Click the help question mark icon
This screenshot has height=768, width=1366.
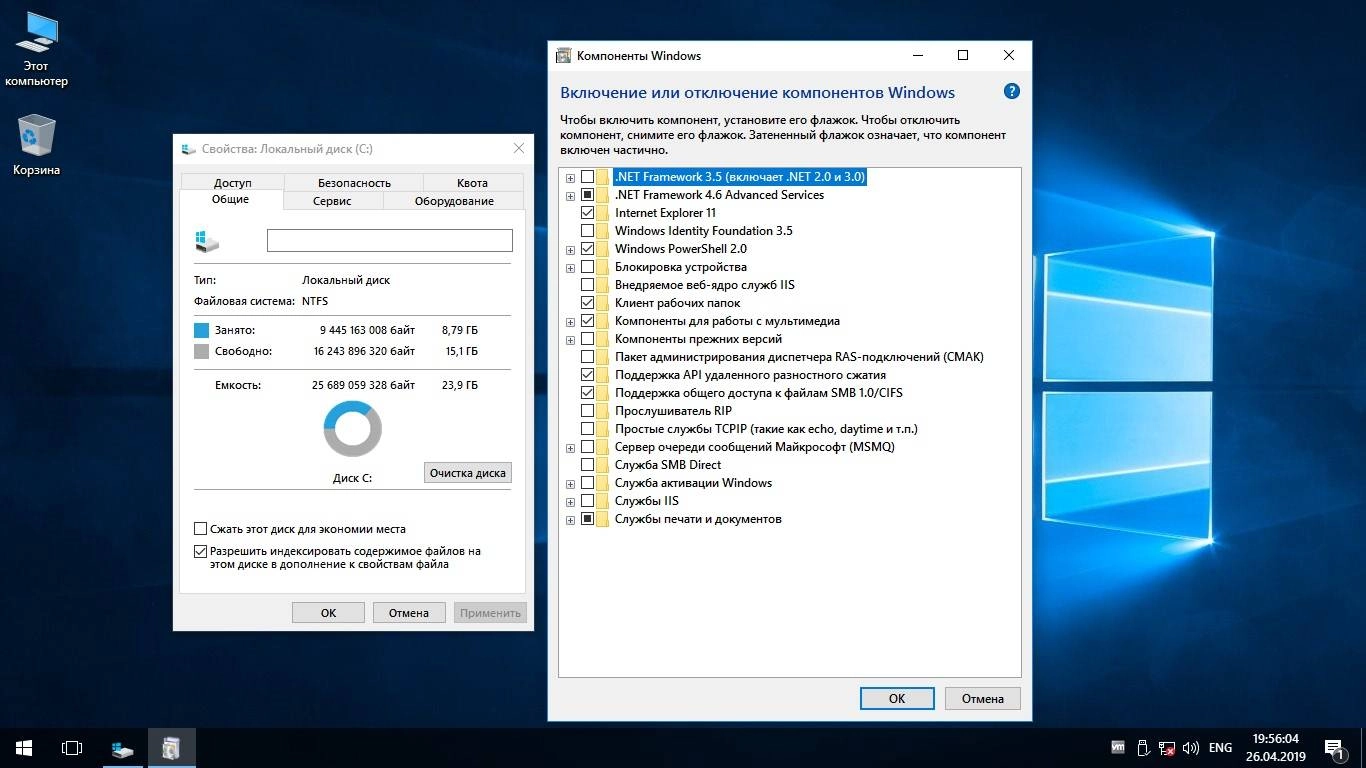(x=1011, y=92)
